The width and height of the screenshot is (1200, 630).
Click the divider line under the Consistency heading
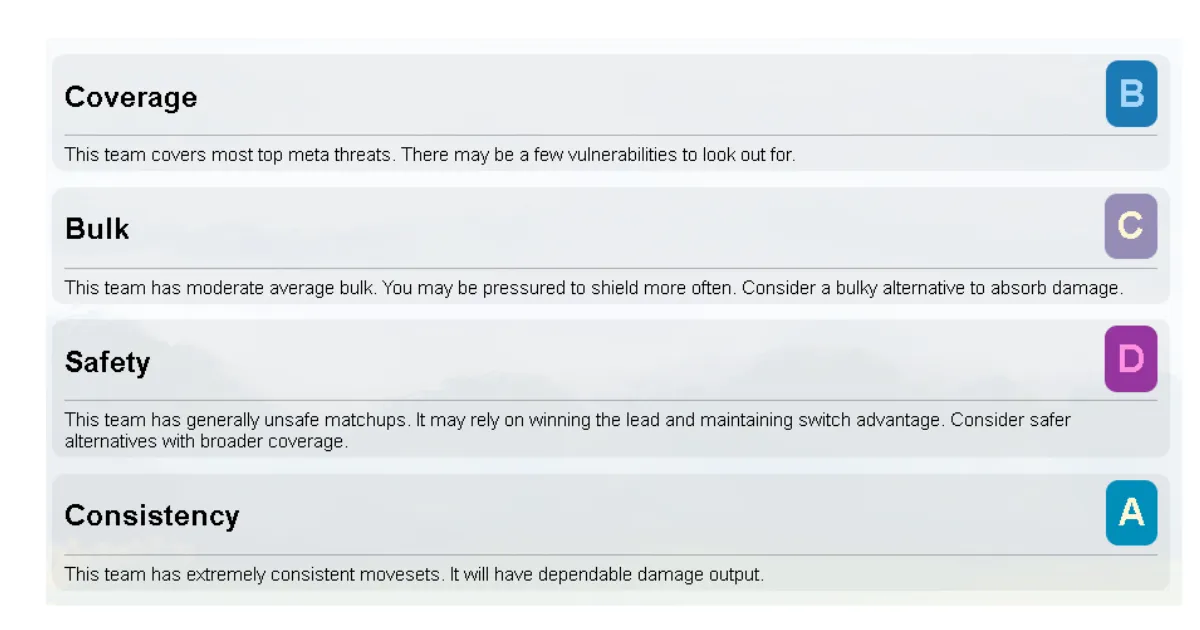click(x=610, y=555)
